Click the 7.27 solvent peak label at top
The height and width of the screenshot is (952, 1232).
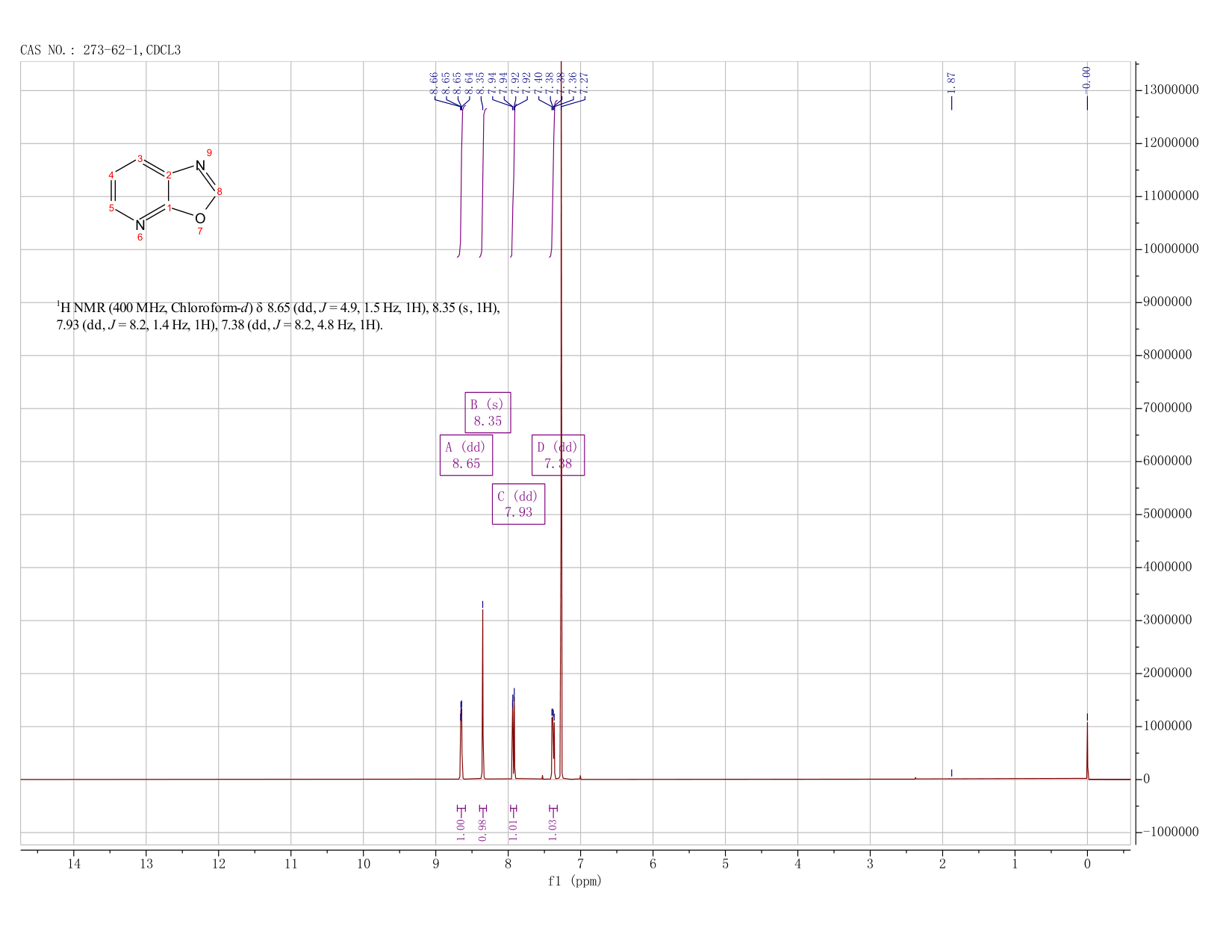pos(585,83)
